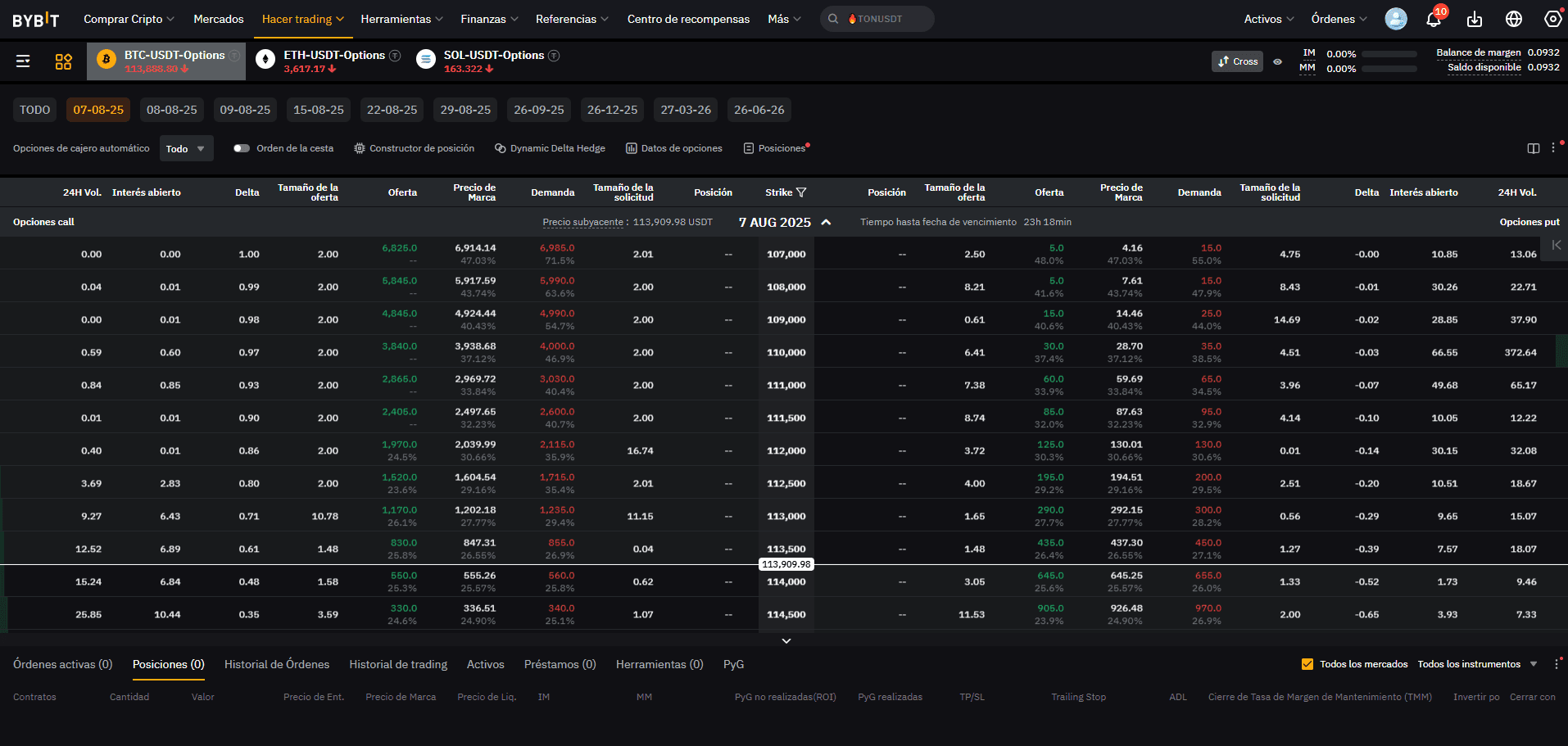Click put bid 905.0 at strike 114,500
Image resolution: width=1568 pixels, height=746 pixels.
pos(1050,608)
